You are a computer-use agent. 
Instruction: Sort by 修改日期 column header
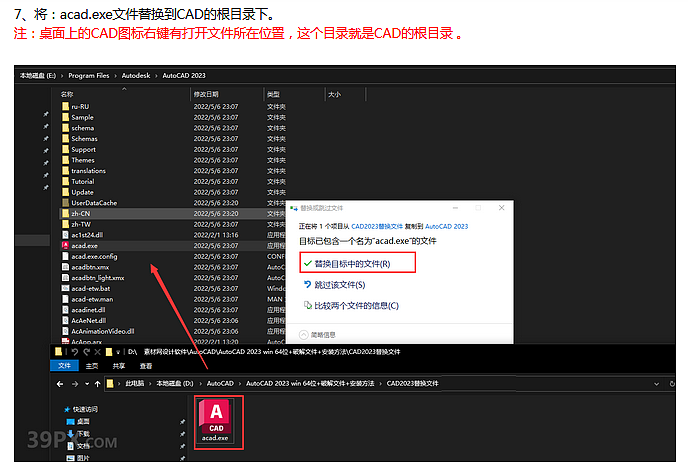coord(206,94)
